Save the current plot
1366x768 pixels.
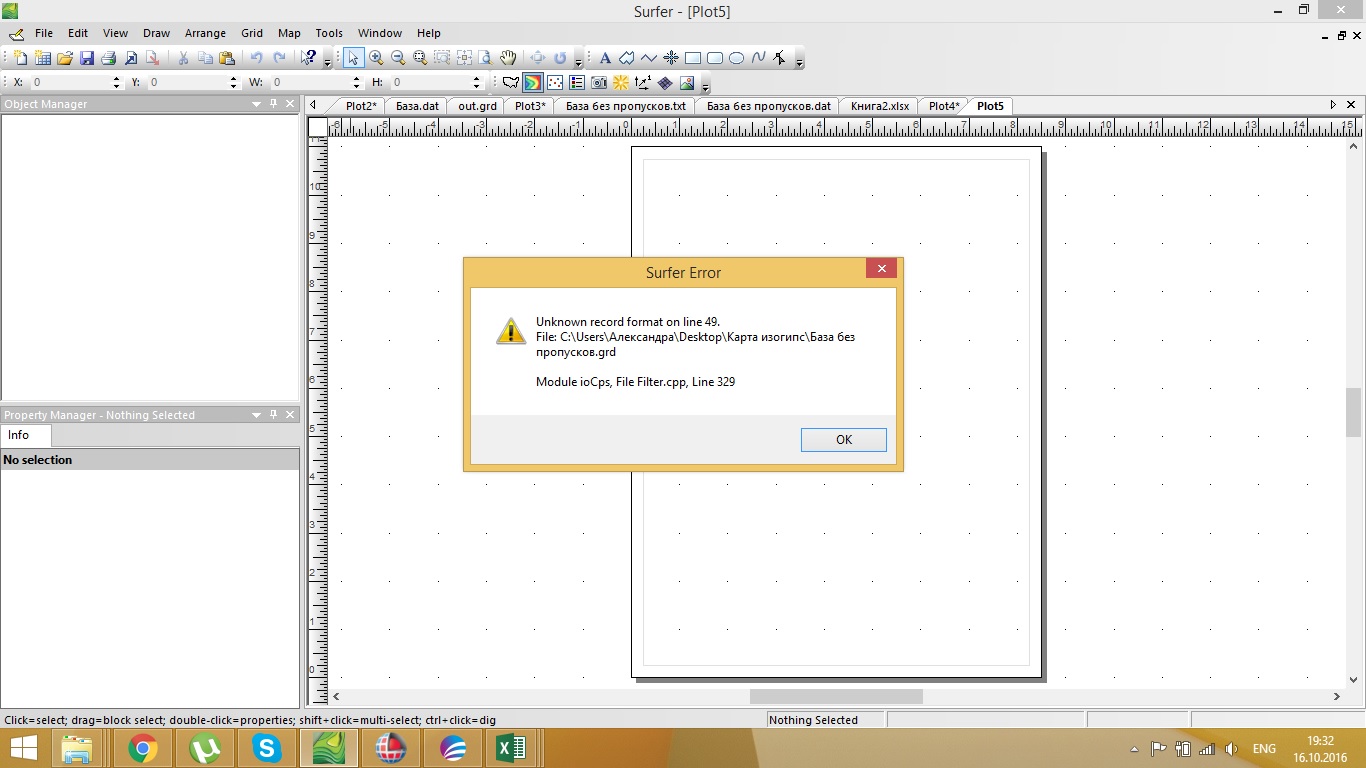point(87,58)
